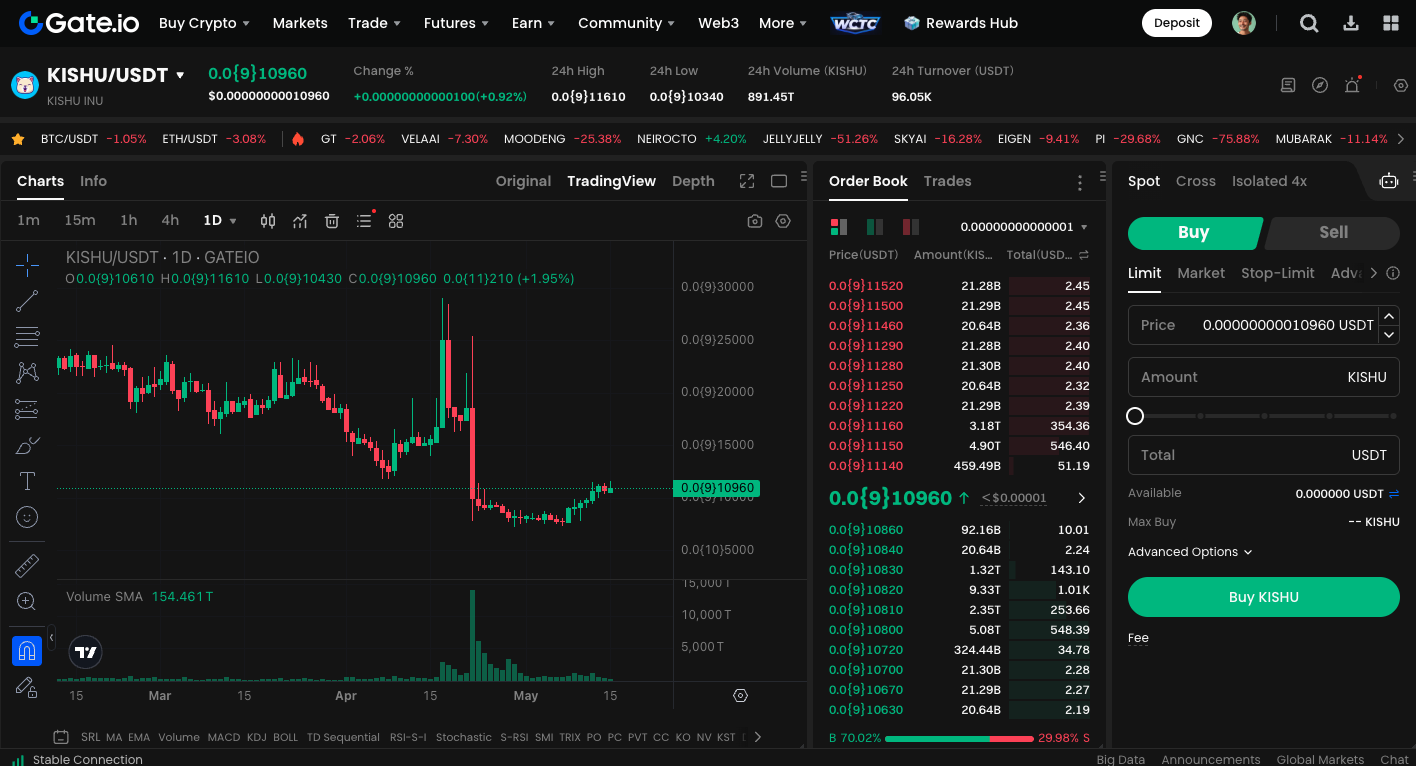Select the brush drawing tool

(27, 445)
